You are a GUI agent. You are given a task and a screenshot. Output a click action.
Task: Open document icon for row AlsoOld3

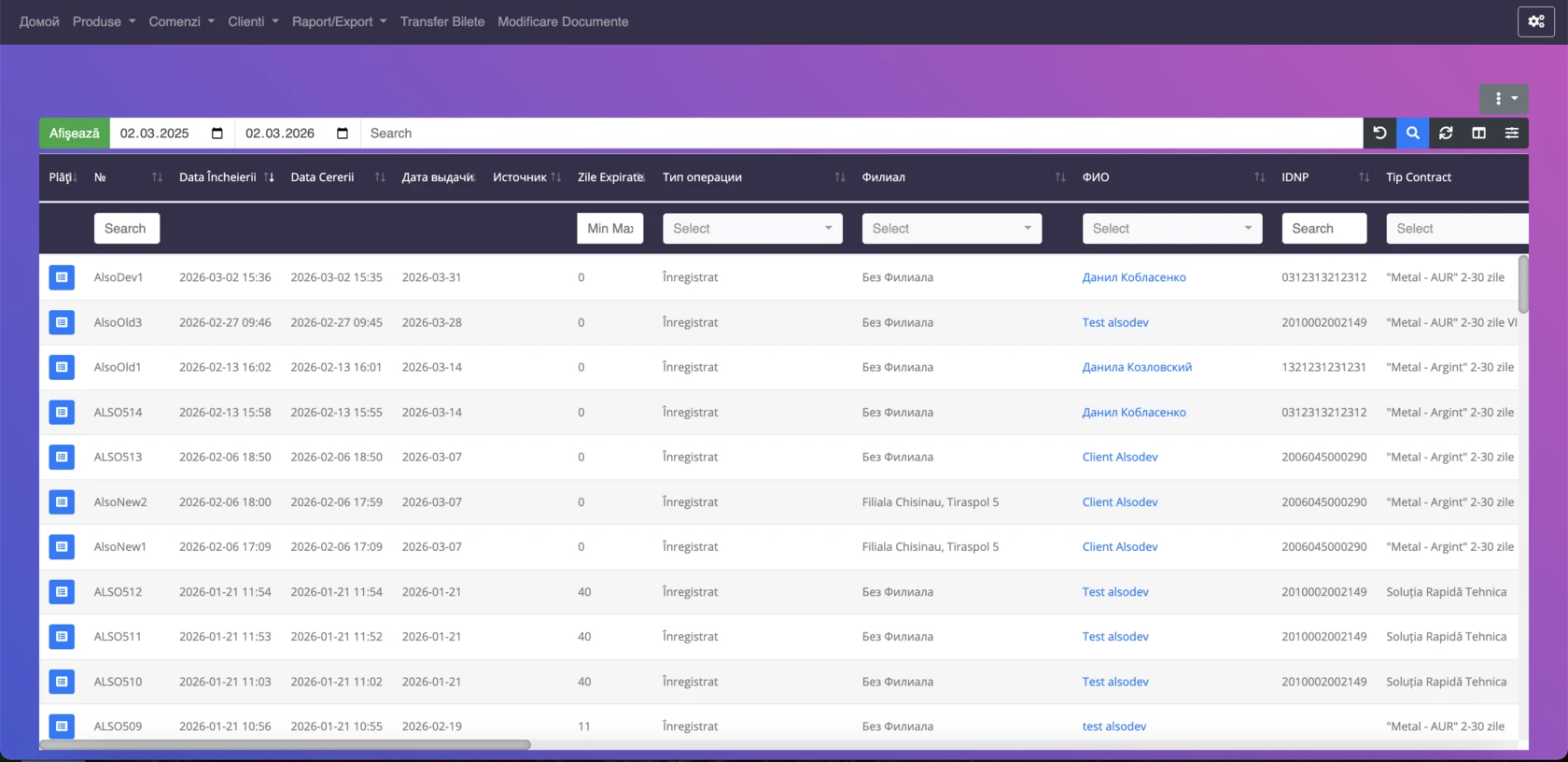point(62,322)
